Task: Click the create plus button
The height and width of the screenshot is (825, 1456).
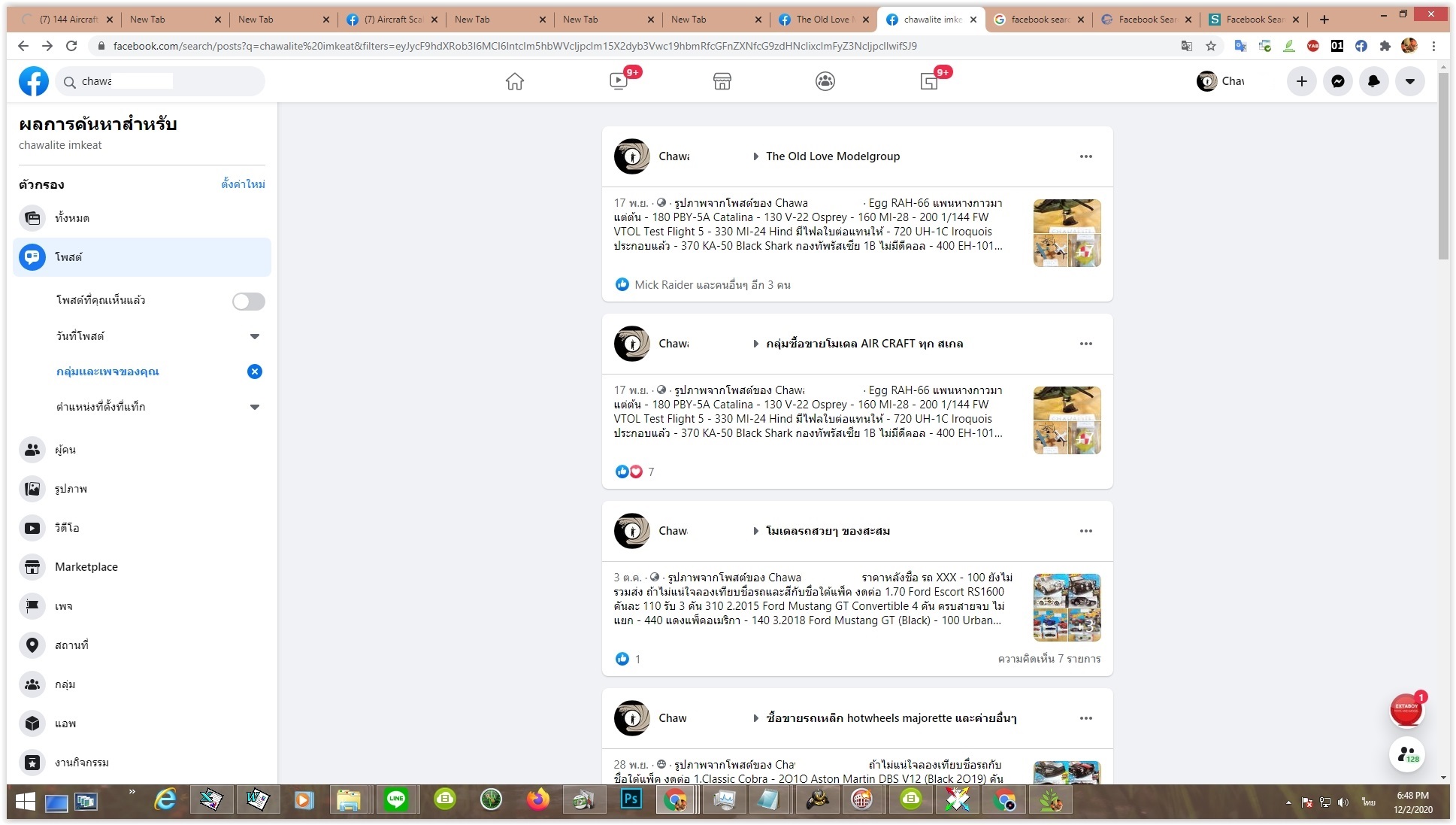Action: (1301, 81)
